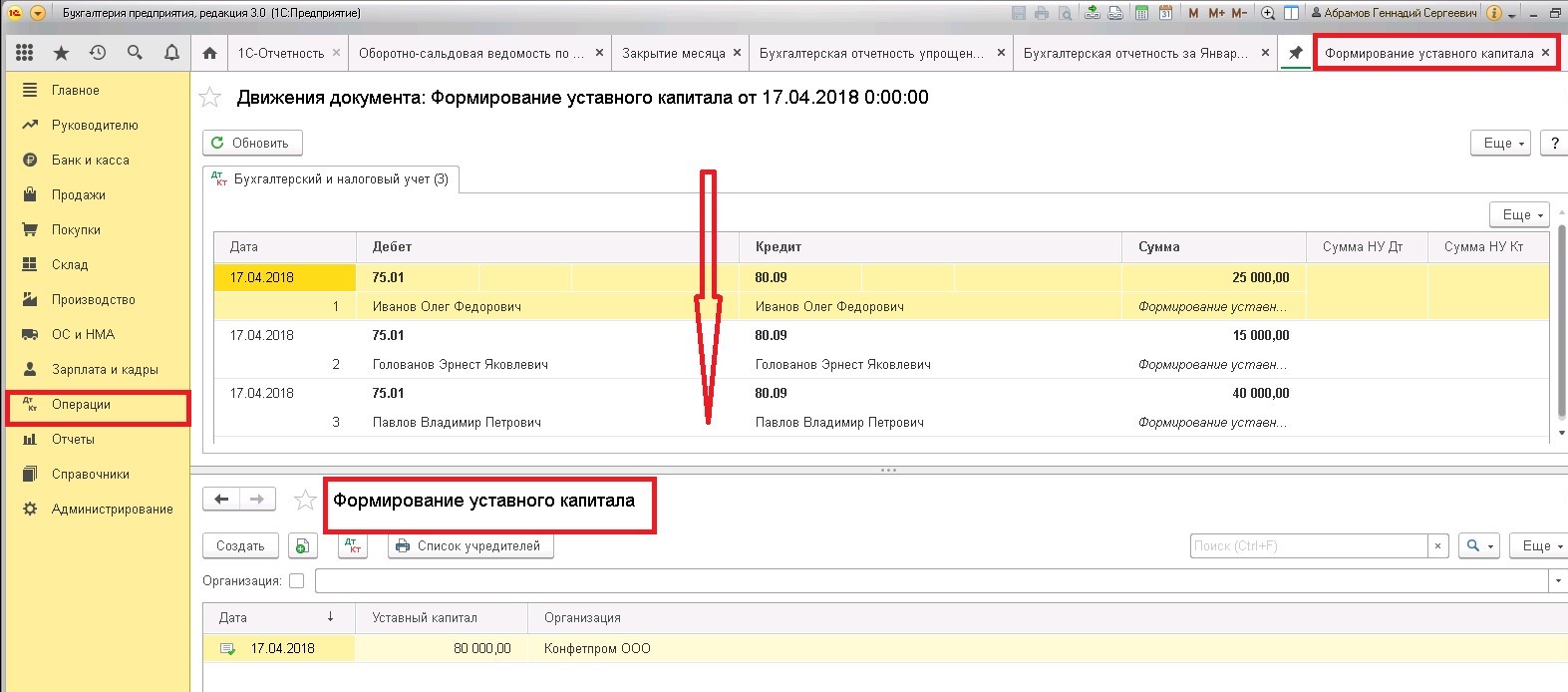Toggle the Организация filter checkbox

(x=296, y=580)
